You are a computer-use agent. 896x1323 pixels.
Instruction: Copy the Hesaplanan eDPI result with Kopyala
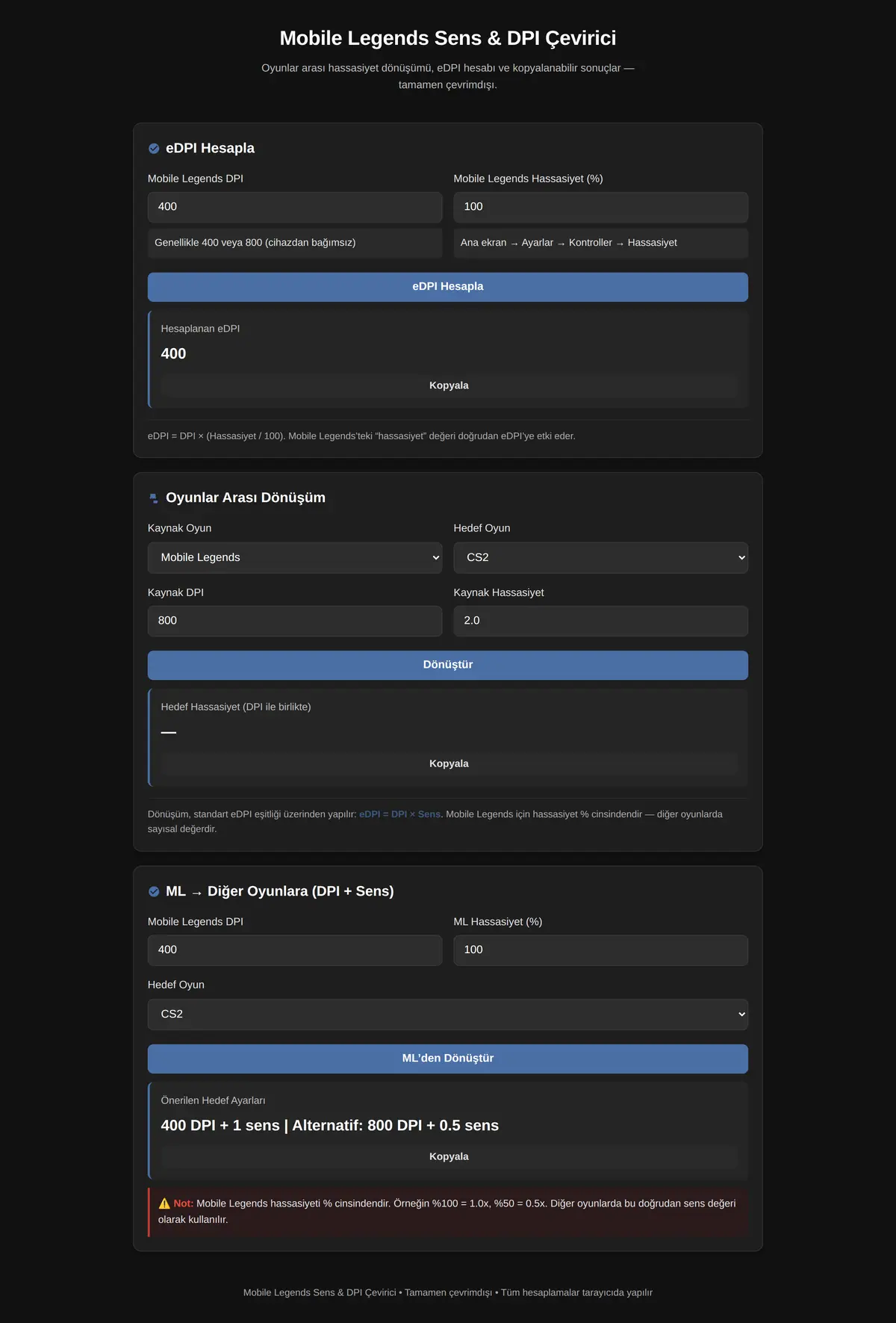click(x=449, y=385)
